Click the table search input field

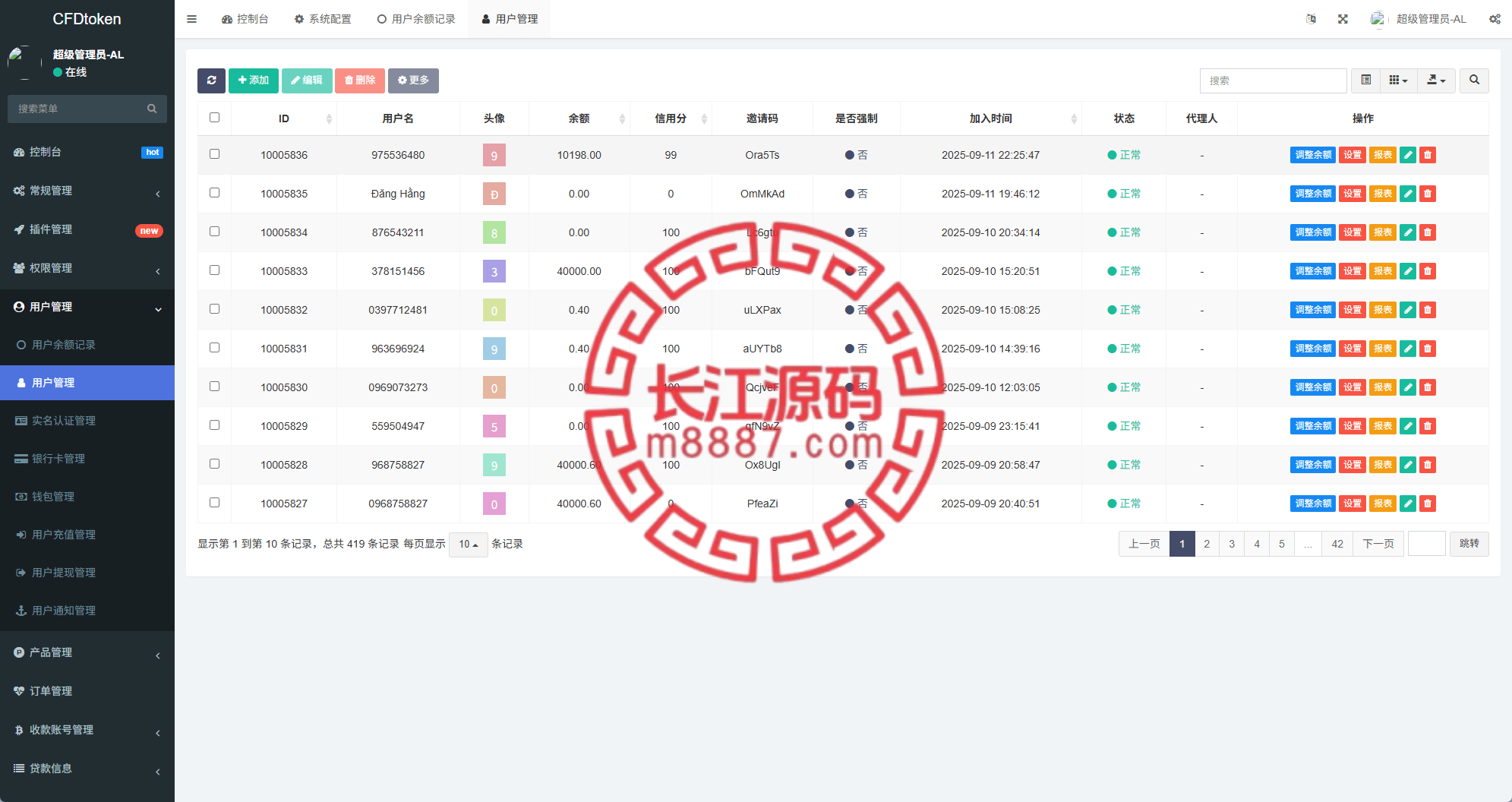point(1273,81)
